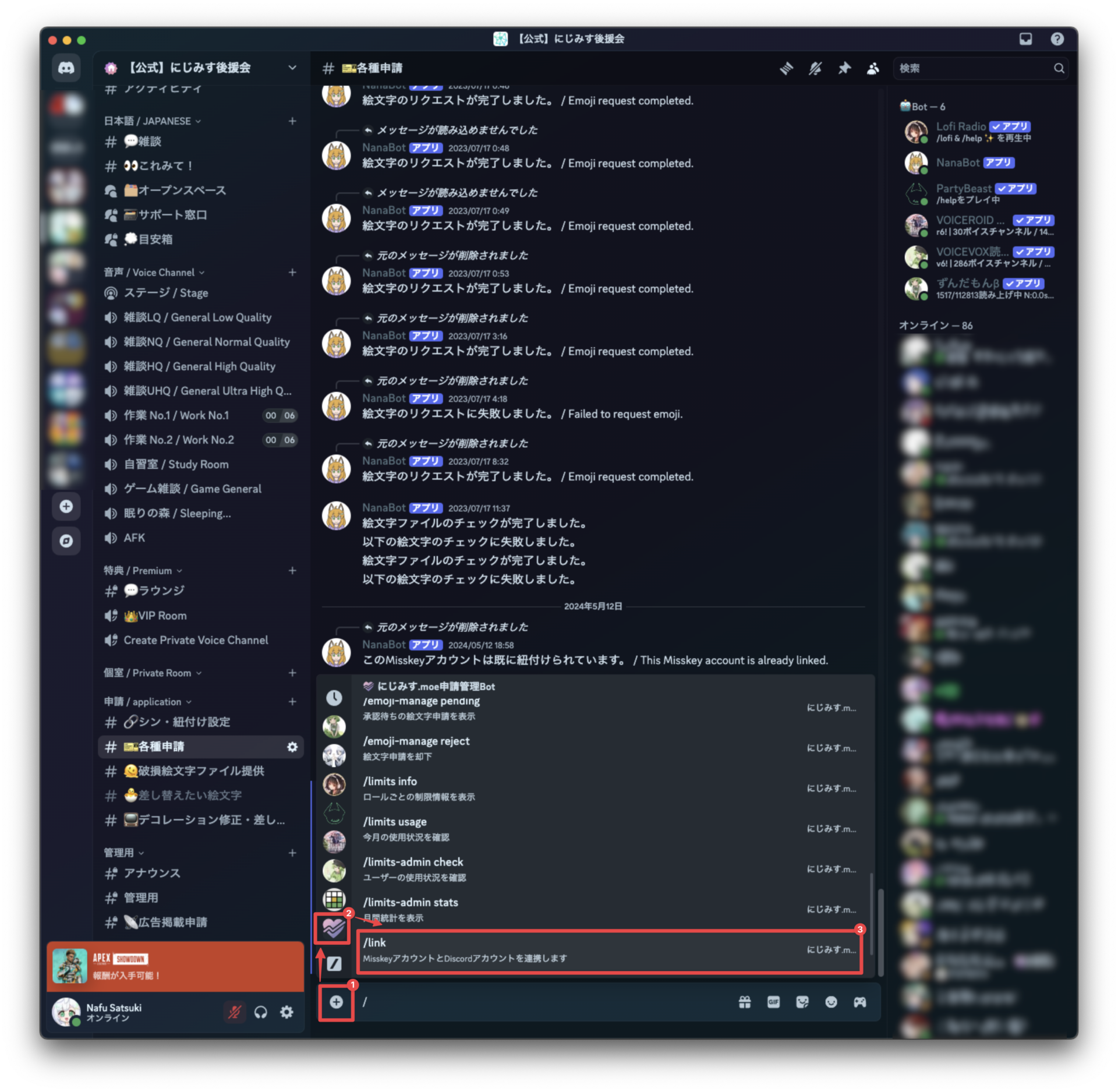1118x1092 pixels.
Task: Collapse the 音声 / Voice Channel category
Action: [154, 273]
